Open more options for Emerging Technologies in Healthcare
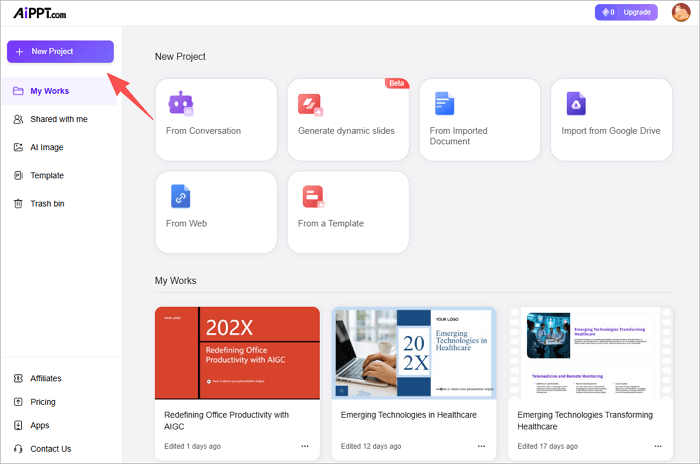Viewport: 700px width, 464px height. tap(481, 446)
